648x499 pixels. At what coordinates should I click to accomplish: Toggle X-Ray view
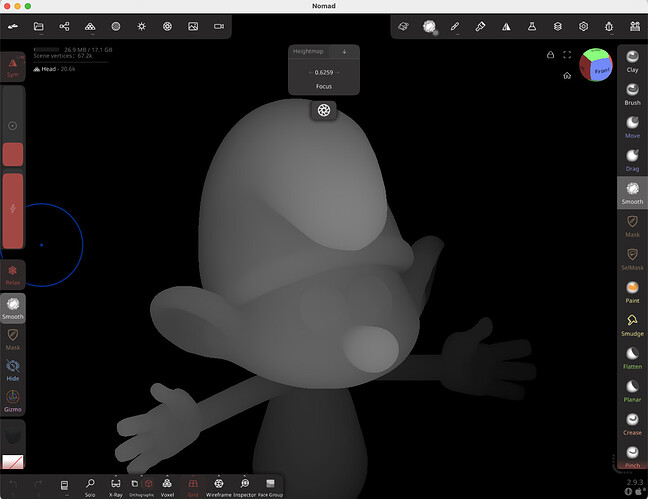pos(116,487)
